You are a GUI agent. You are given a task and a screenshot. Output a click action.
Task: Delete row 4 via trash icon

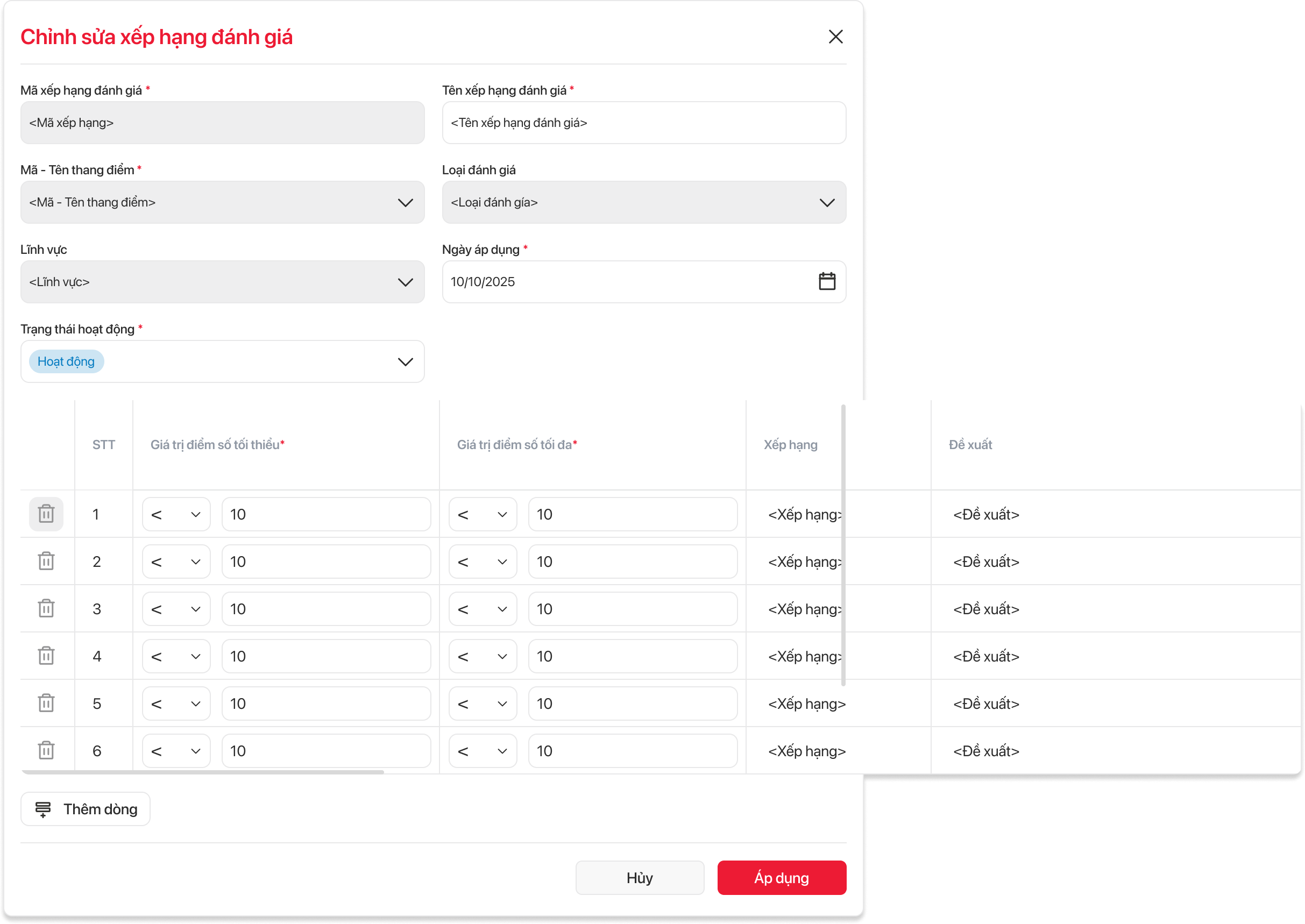click(x=46, y=656)
